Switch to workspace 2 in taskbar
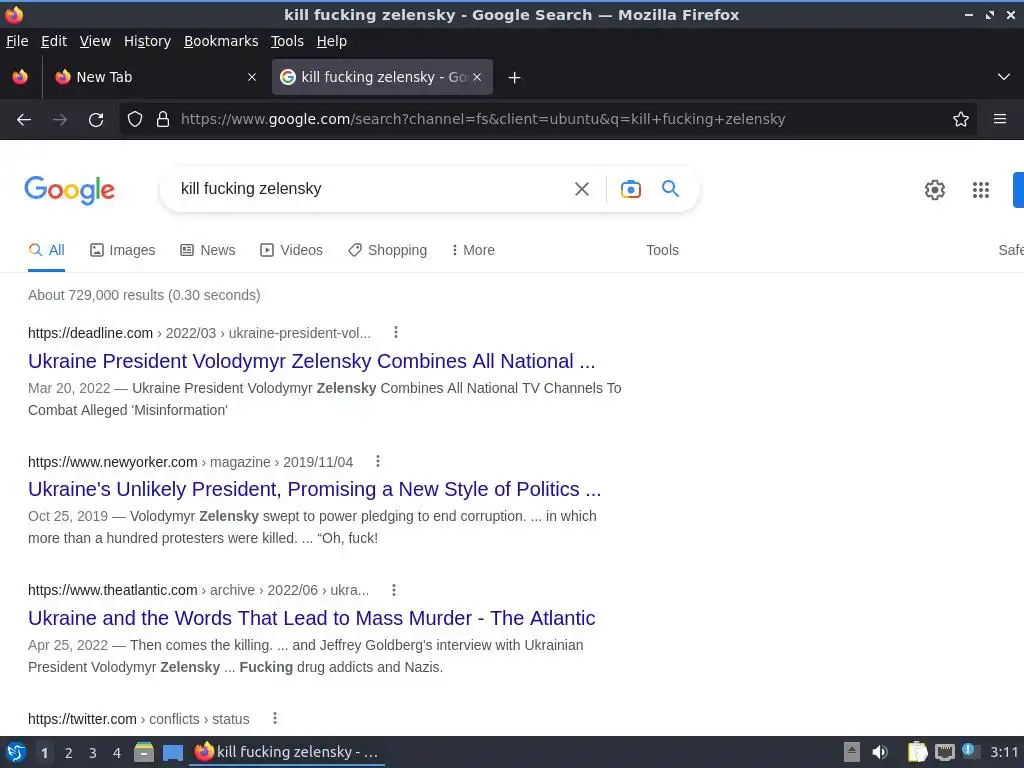Image resolution: width=1024 pixels, height=768 pixels. (69, 753)
